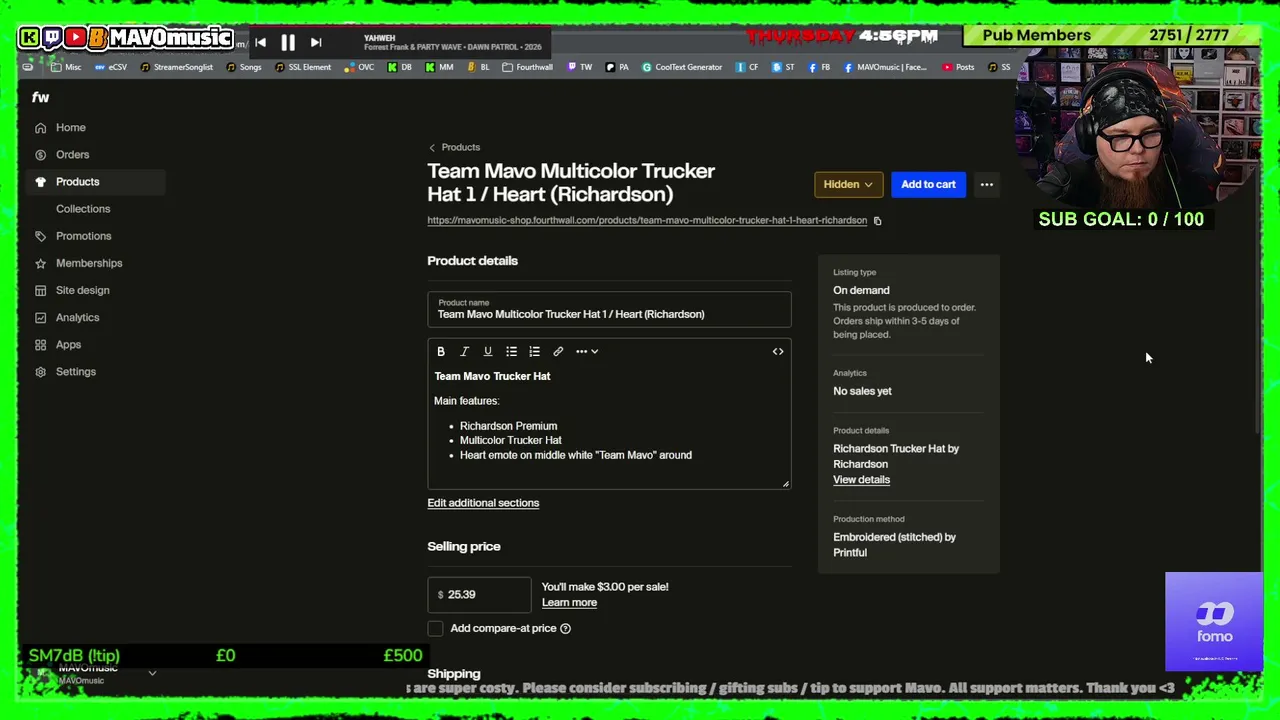The image size is (1280, 720).
Task: Click 'Embroidered (stitched) by Printful' text
Action: coord(894,545)
